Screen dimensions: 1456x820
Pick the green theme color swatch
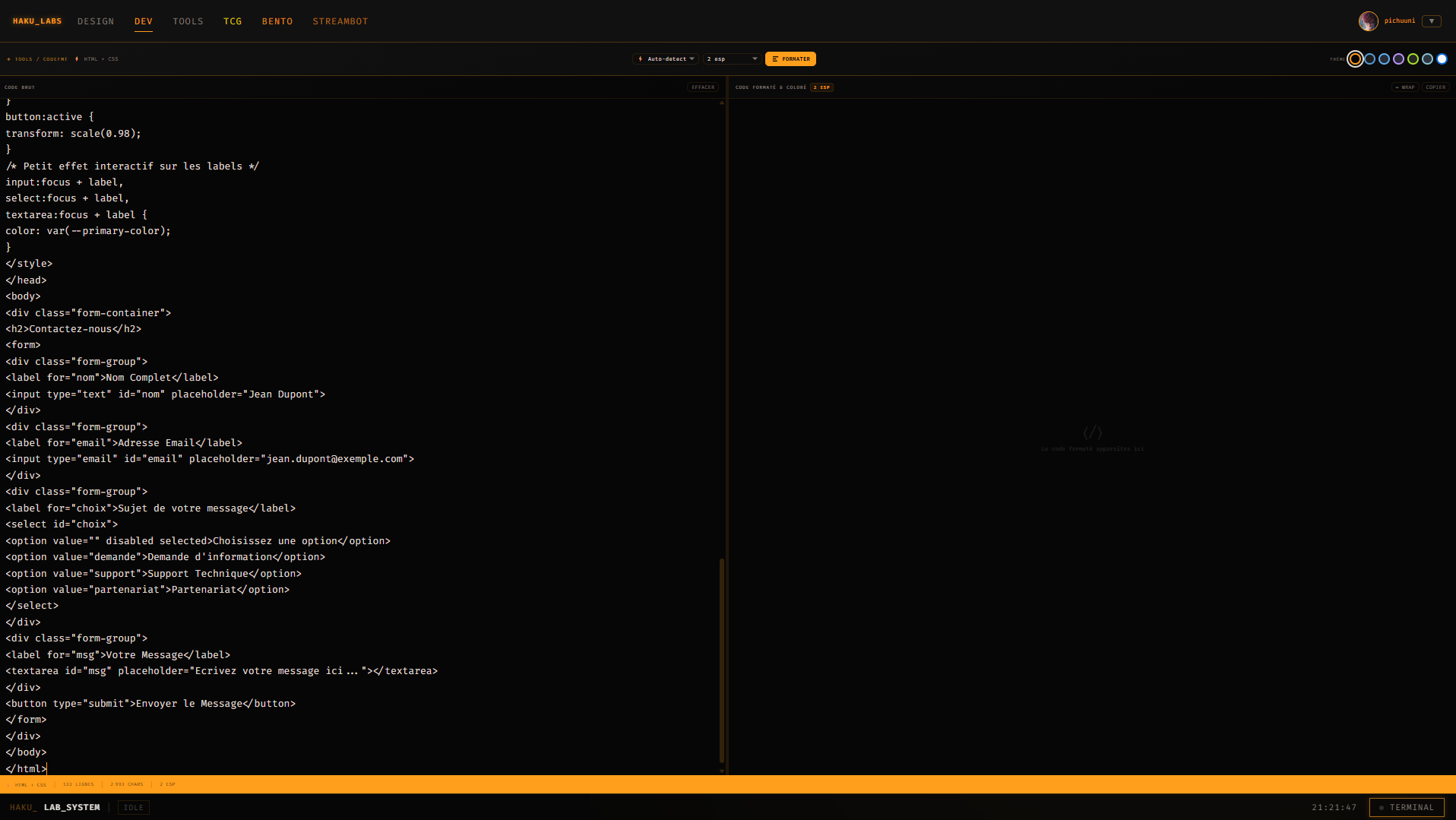tap(1413, 59)
